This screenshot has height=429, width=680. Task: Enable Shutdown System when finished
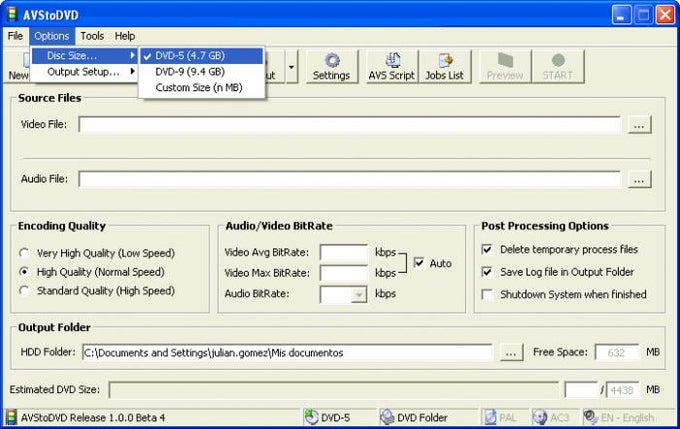(x=487, y=295)
